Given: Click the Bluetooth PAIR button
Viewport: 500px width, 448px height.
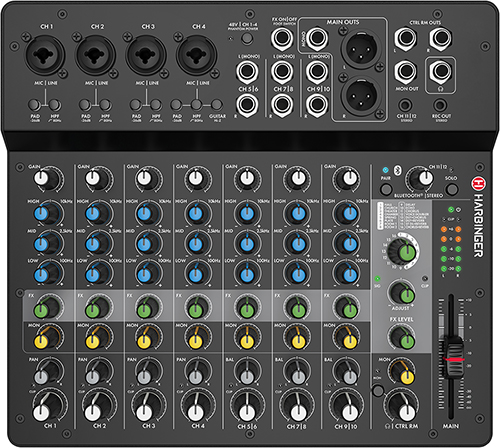Looking at the screenshot, I should 386,189.
